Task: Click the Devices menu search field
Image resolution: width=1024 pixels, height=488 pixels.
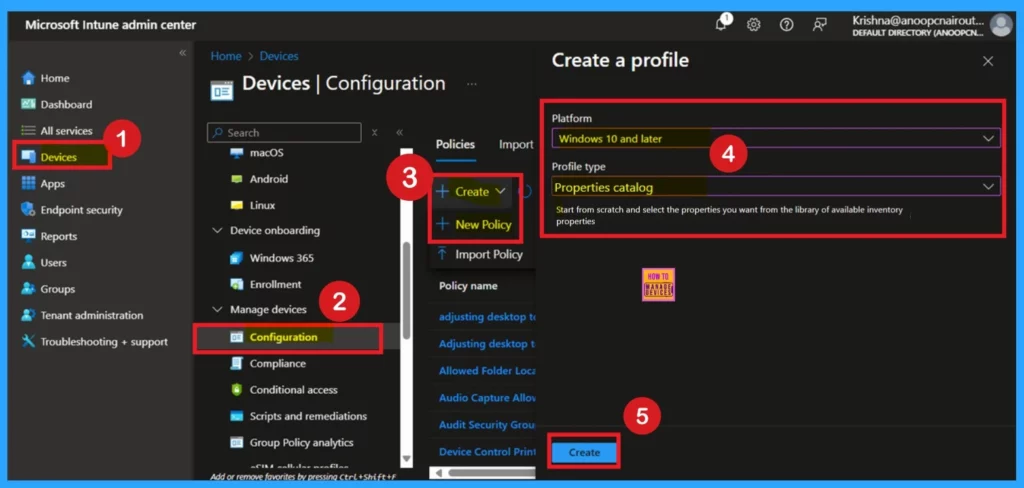Action: pos(285,133)
